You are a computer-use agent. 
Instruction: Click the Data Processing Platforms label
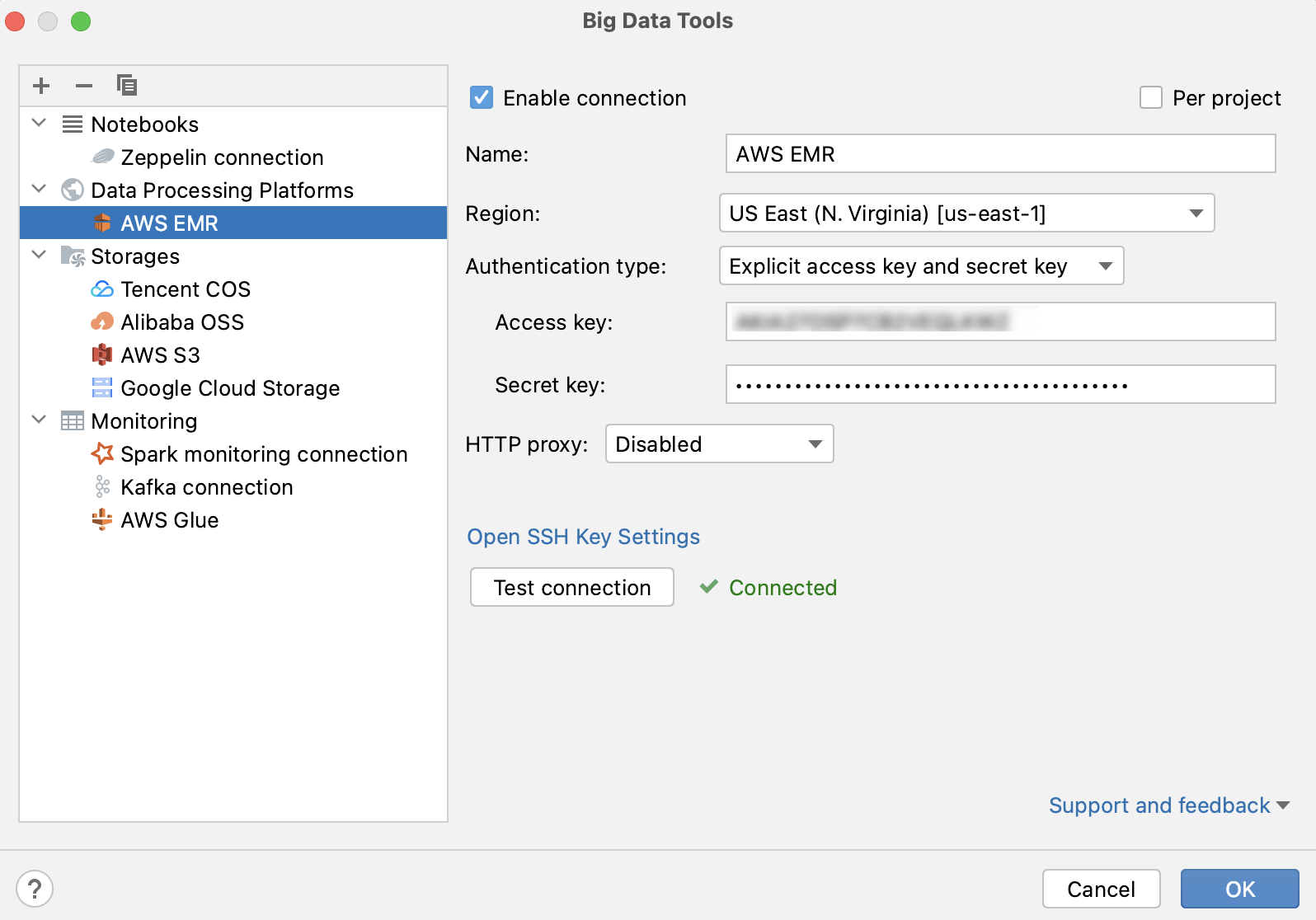click(x=223, y=190)
